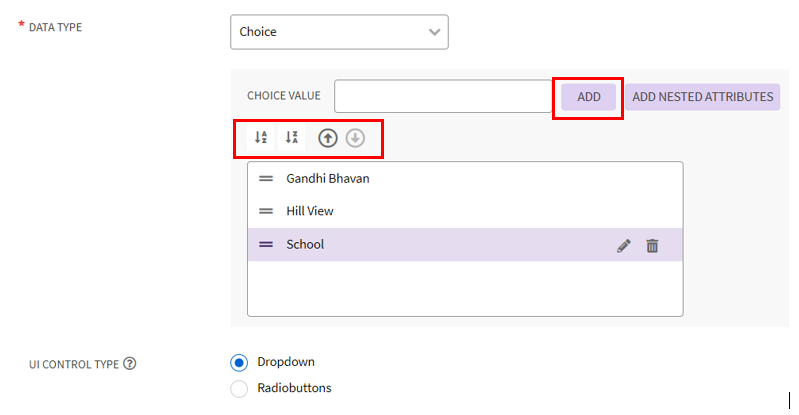
Task: Sort choice values descending Z to A
Action: (292, 138)
